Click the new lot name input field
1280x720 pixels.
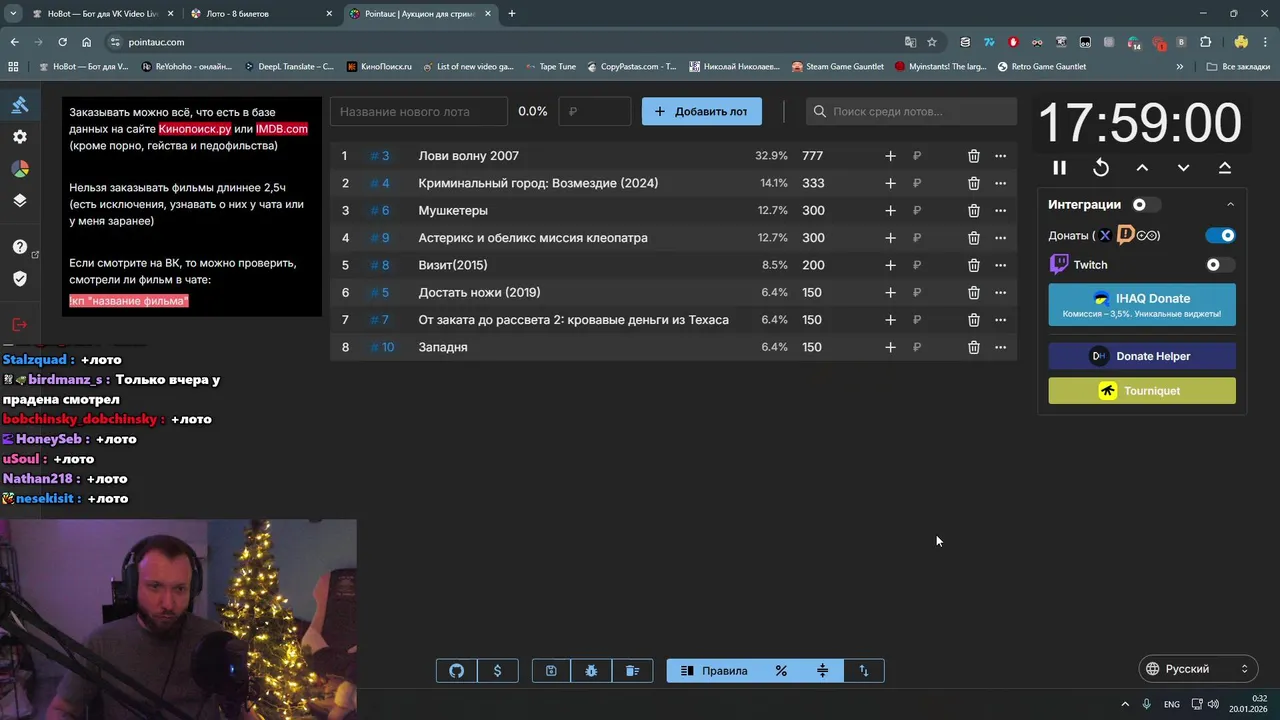click(x=419, y=112)
